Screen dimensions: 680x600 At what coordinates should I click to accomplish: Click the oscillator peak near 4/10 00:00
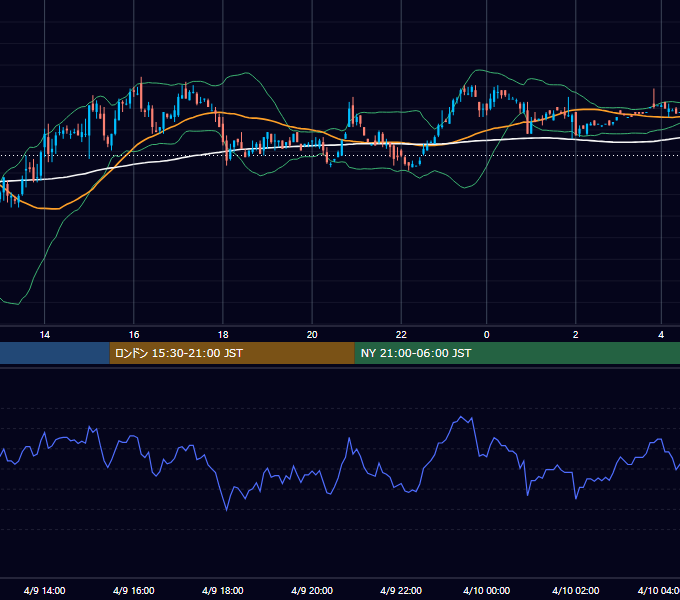click(x=461, y=417)
